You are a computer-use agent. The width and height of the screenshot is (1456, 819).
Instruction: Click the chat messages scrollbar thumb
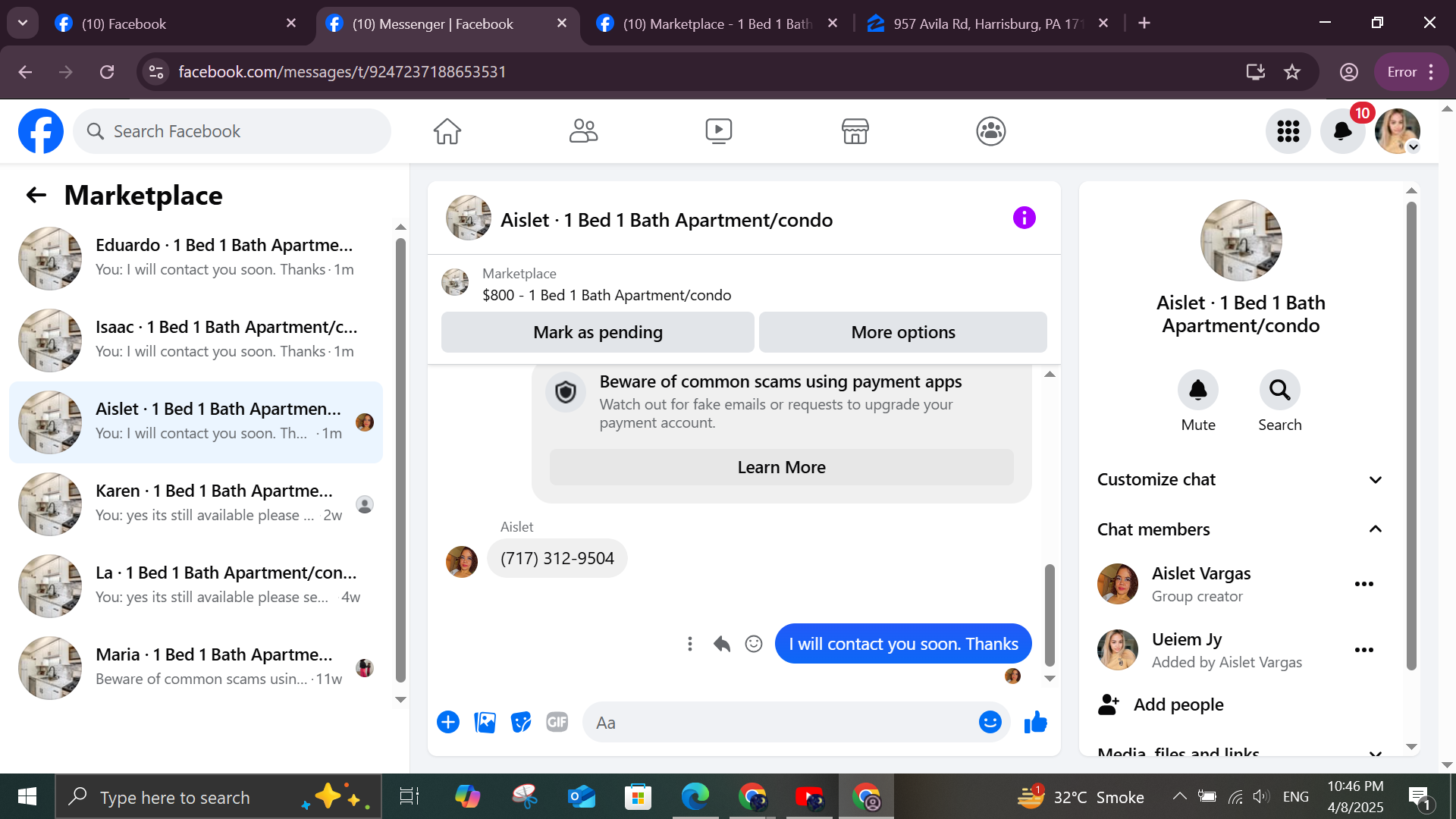click(x=1050, y=614)
